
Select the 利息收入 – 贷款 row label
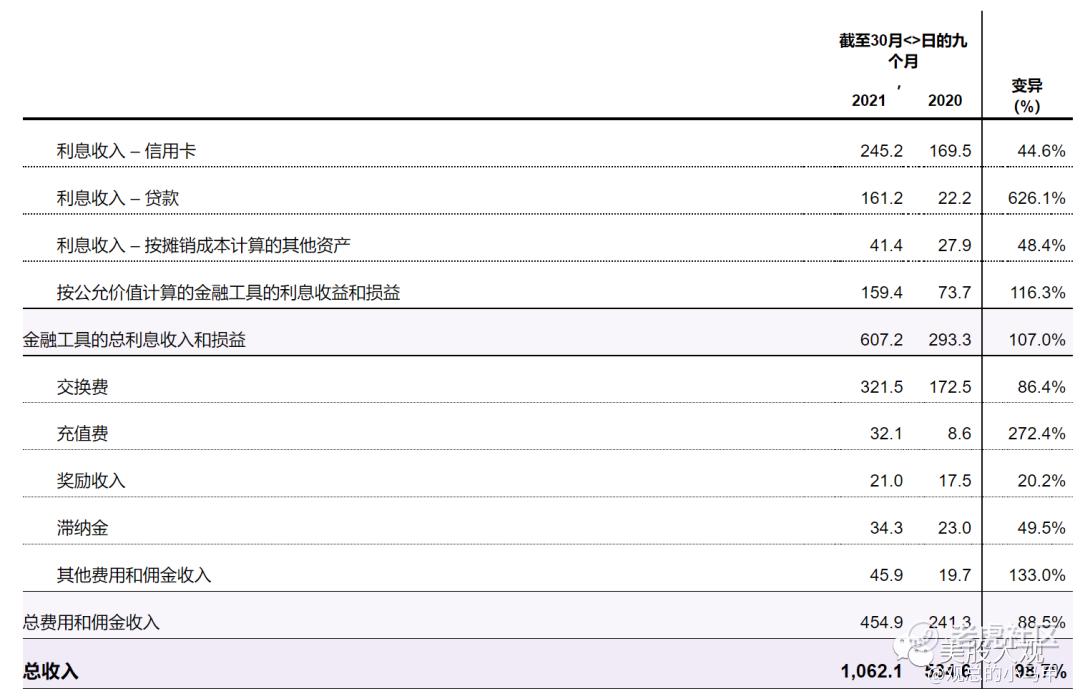[x=118, y=198]
